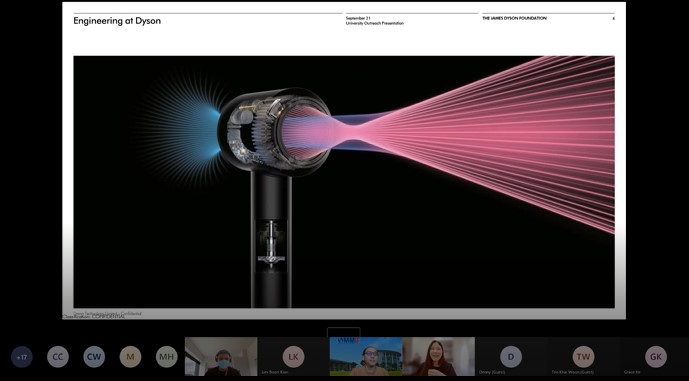Click video tile with MMU campus background
This screenshot has height=381, width=689.
(366, 356)
